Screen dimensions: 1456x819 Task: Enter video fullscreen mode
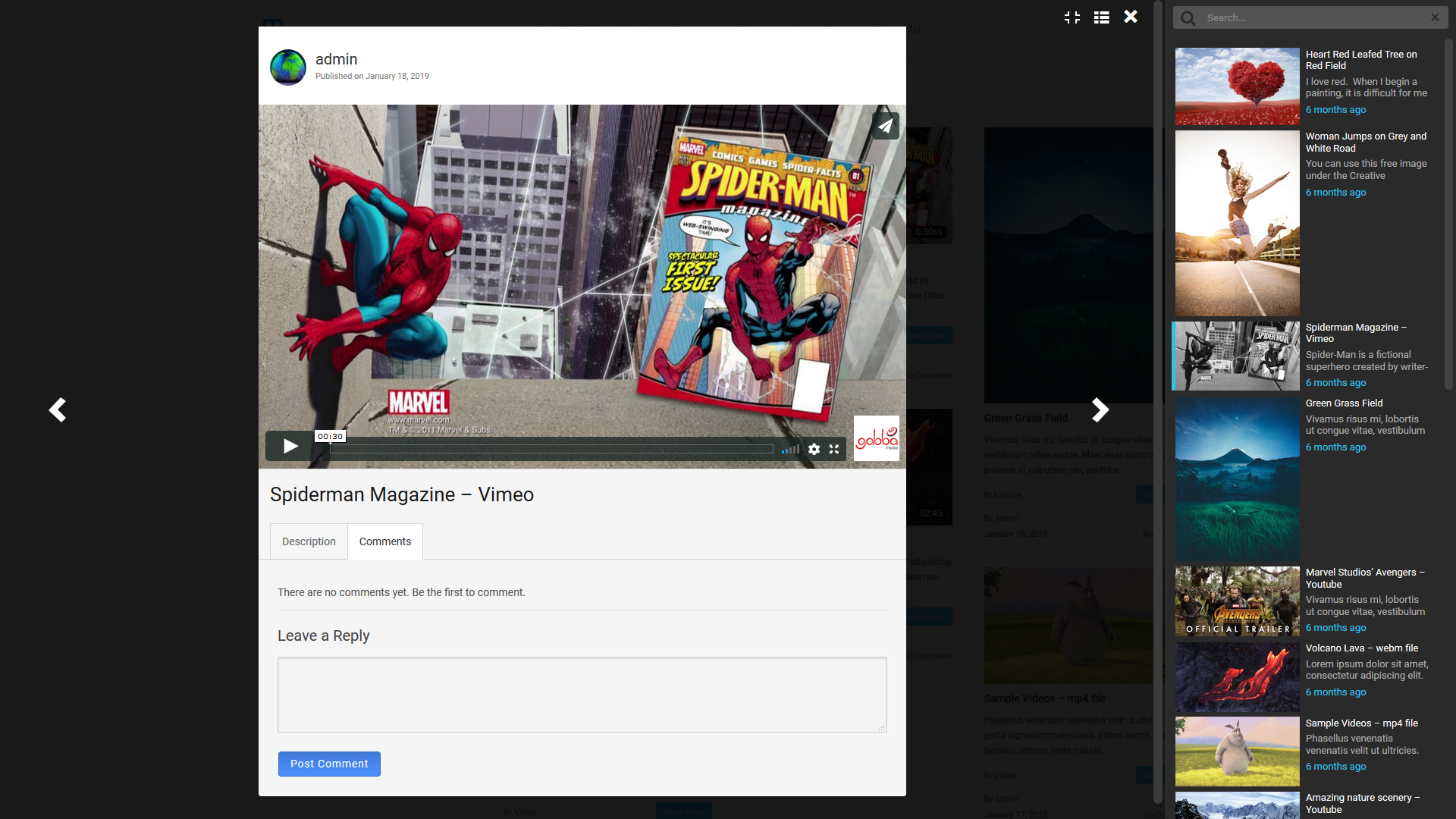tap(834, 449)
